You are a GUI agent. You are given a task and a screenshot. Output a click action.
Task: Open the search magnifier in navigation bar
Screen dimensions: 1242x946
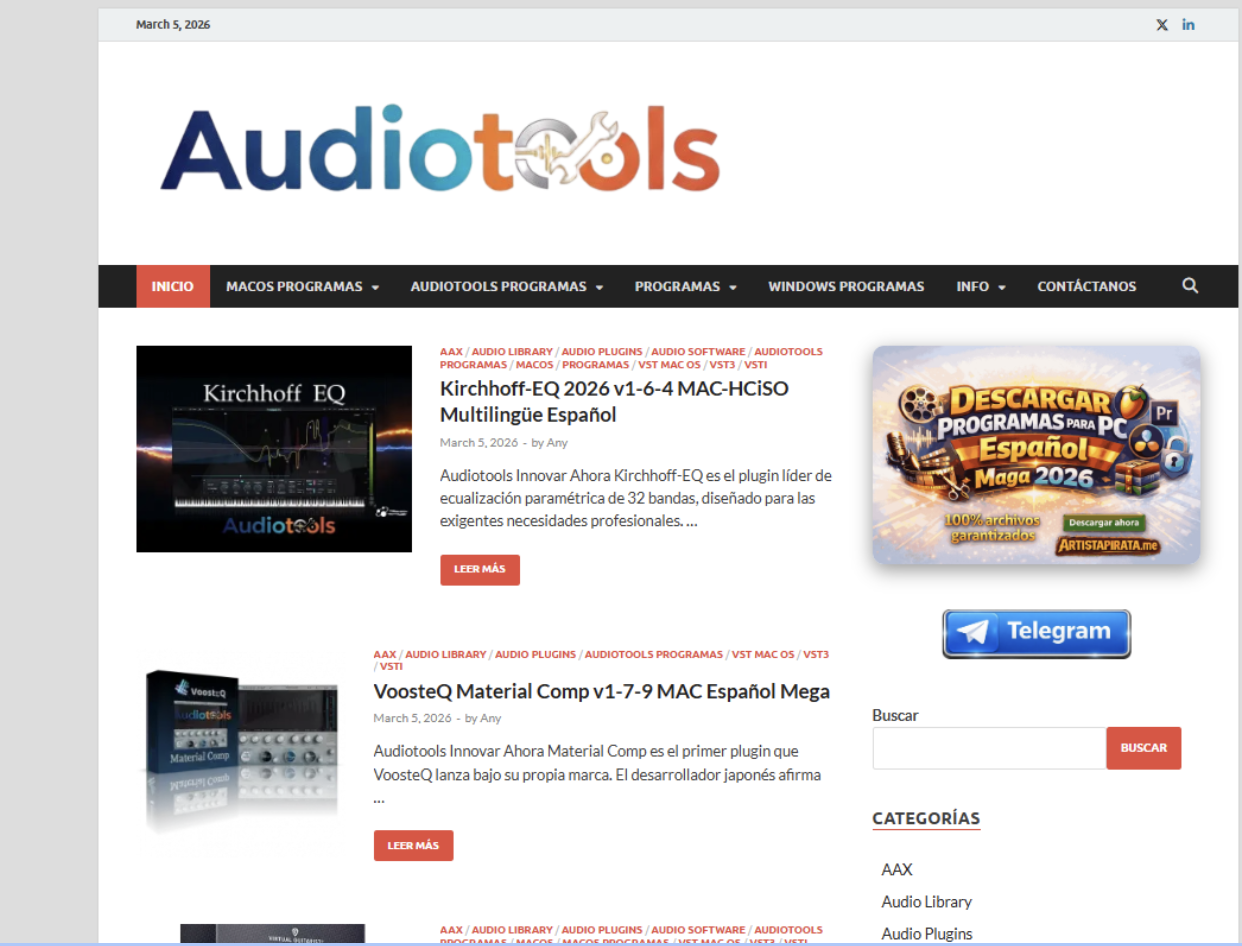click(x=1189, y=286)
